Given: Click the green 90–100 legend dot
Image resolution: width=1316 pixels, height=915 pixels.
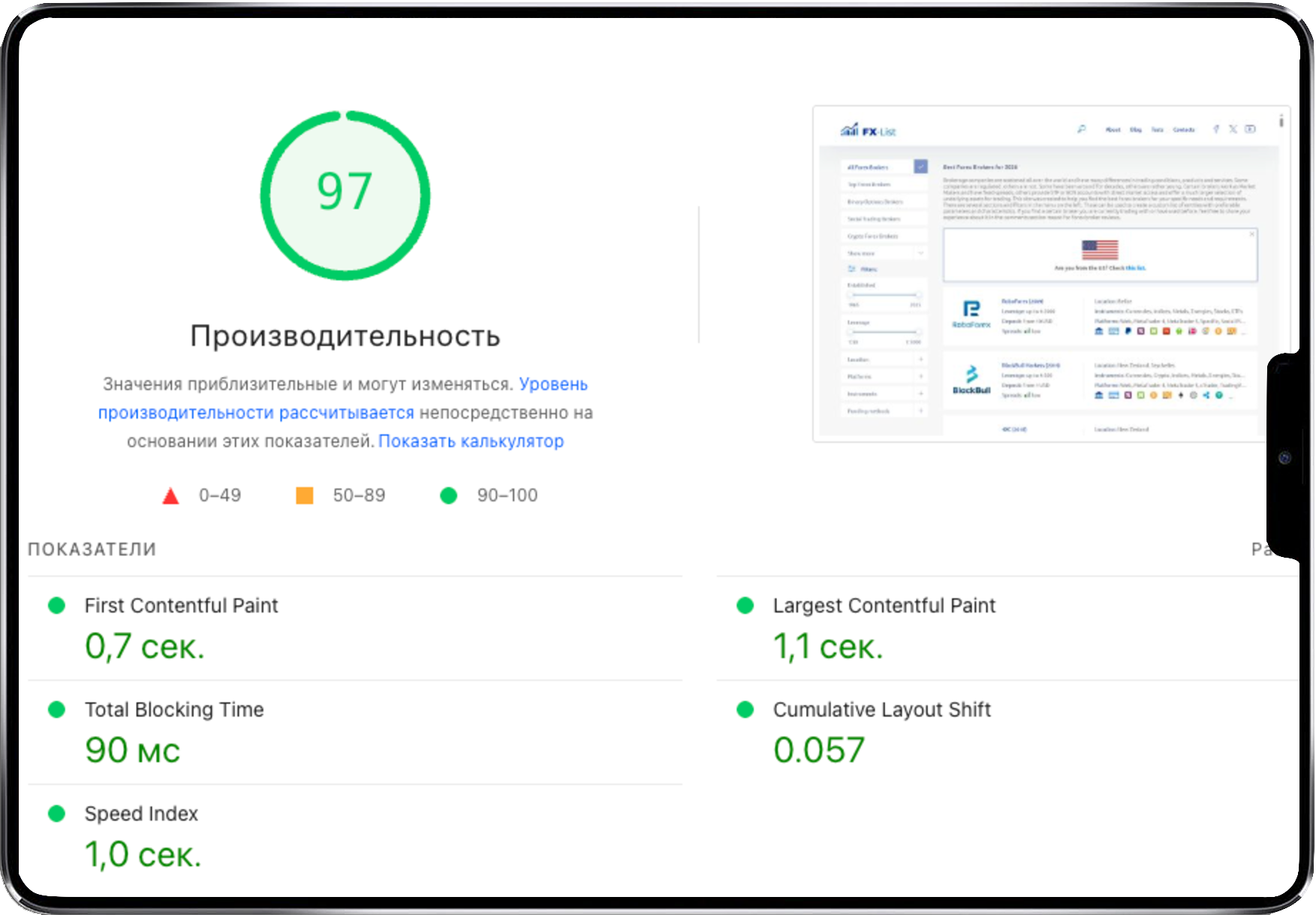Looking at the screenshot, I should 449,495.
